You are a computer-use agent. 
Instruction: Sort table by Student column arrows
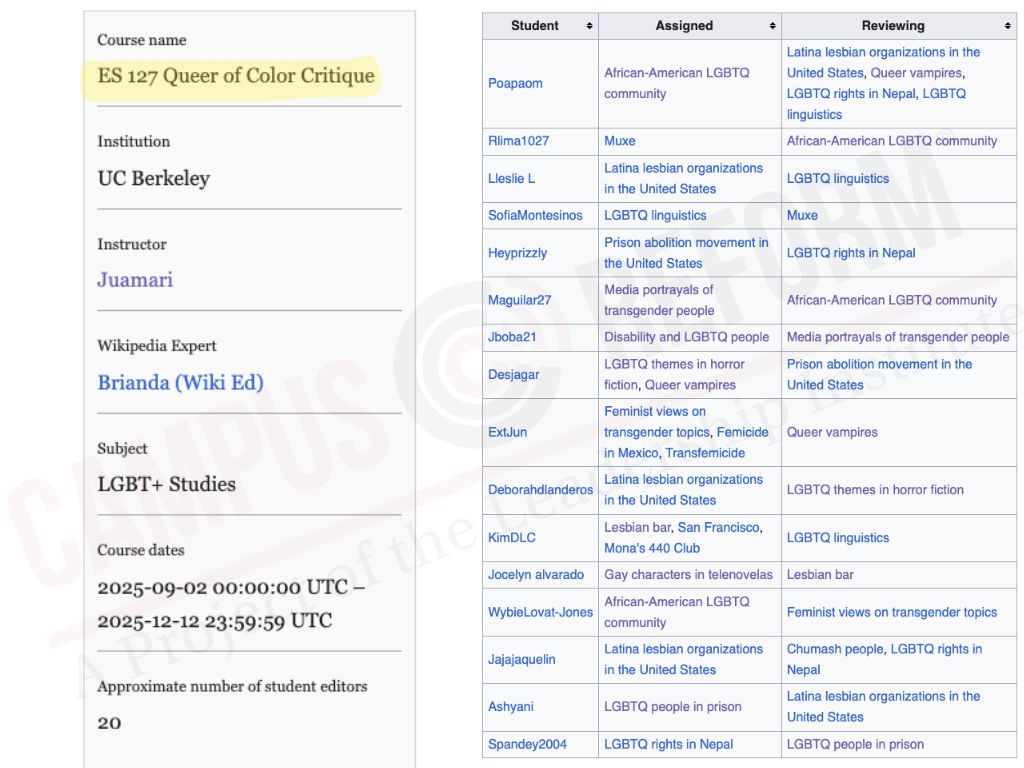pyautogui.click(x=589, y=26)
